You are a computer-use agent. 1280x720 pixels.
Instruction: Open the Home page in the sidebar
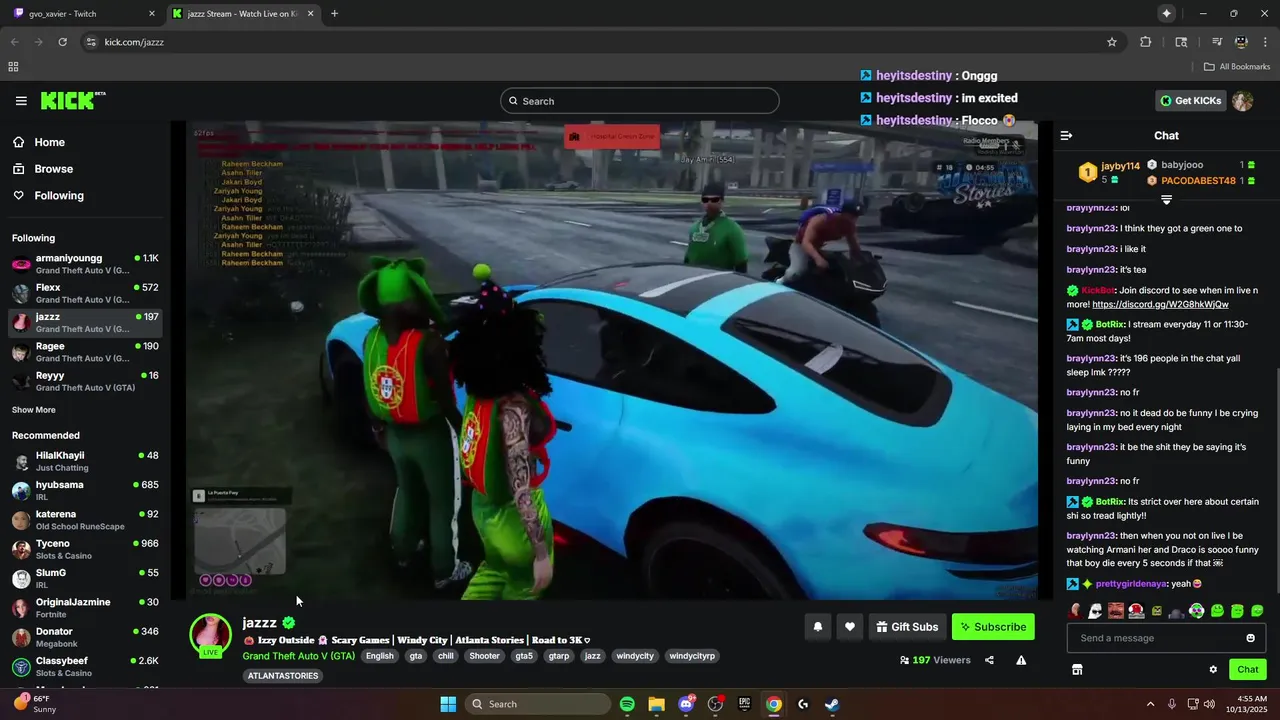click(49, 142)
